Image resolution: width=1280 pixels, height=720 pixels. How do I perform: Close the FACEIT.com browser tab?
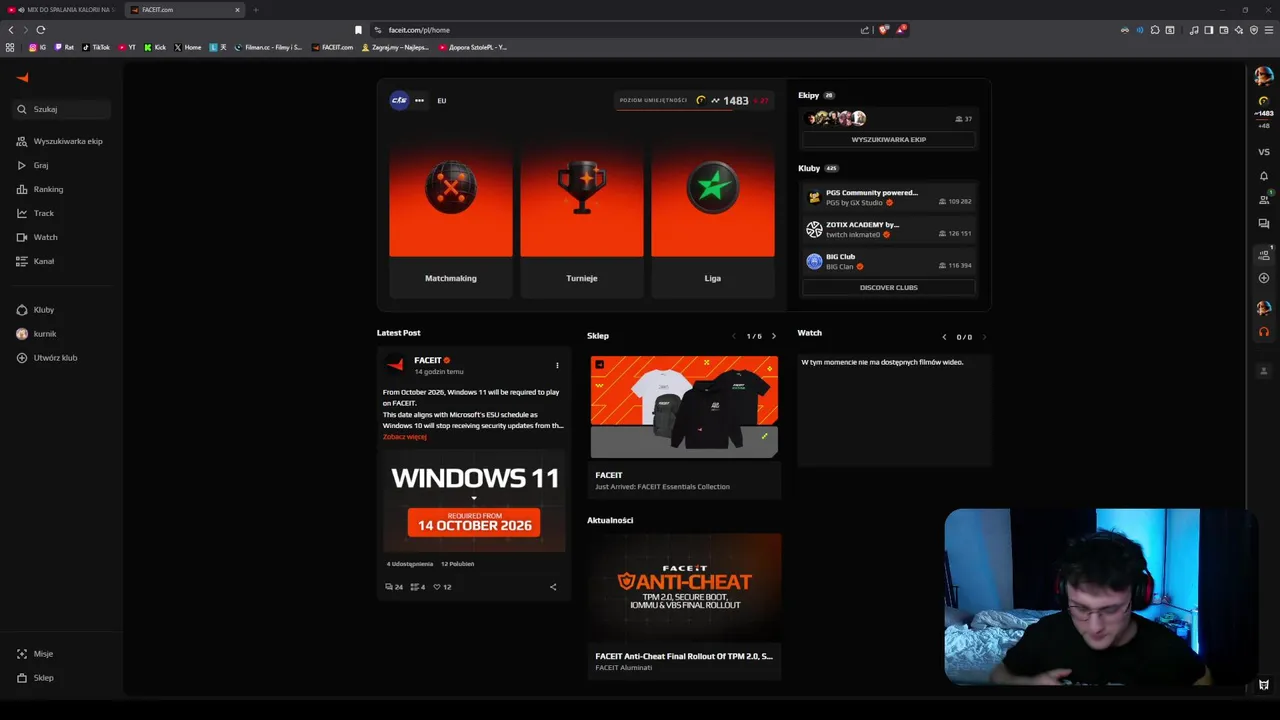237,10
